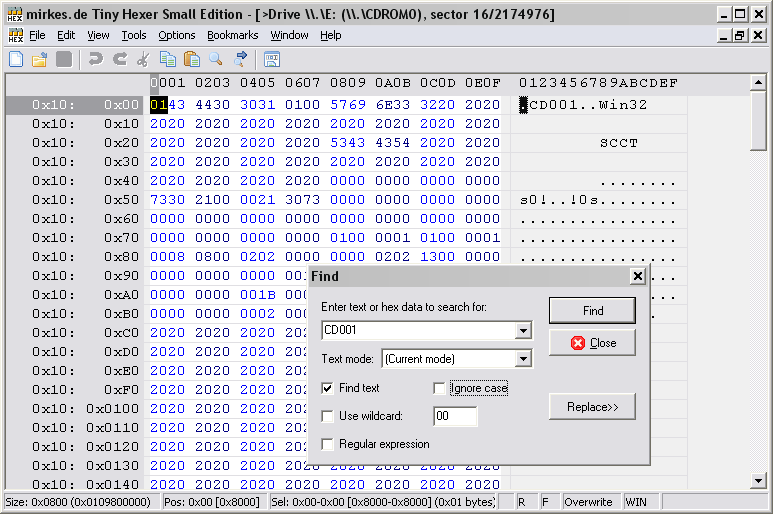The height and width of the screenshot is (514, 773).
Task: Click the last toolbar icon after the separator
Action: 272,60
